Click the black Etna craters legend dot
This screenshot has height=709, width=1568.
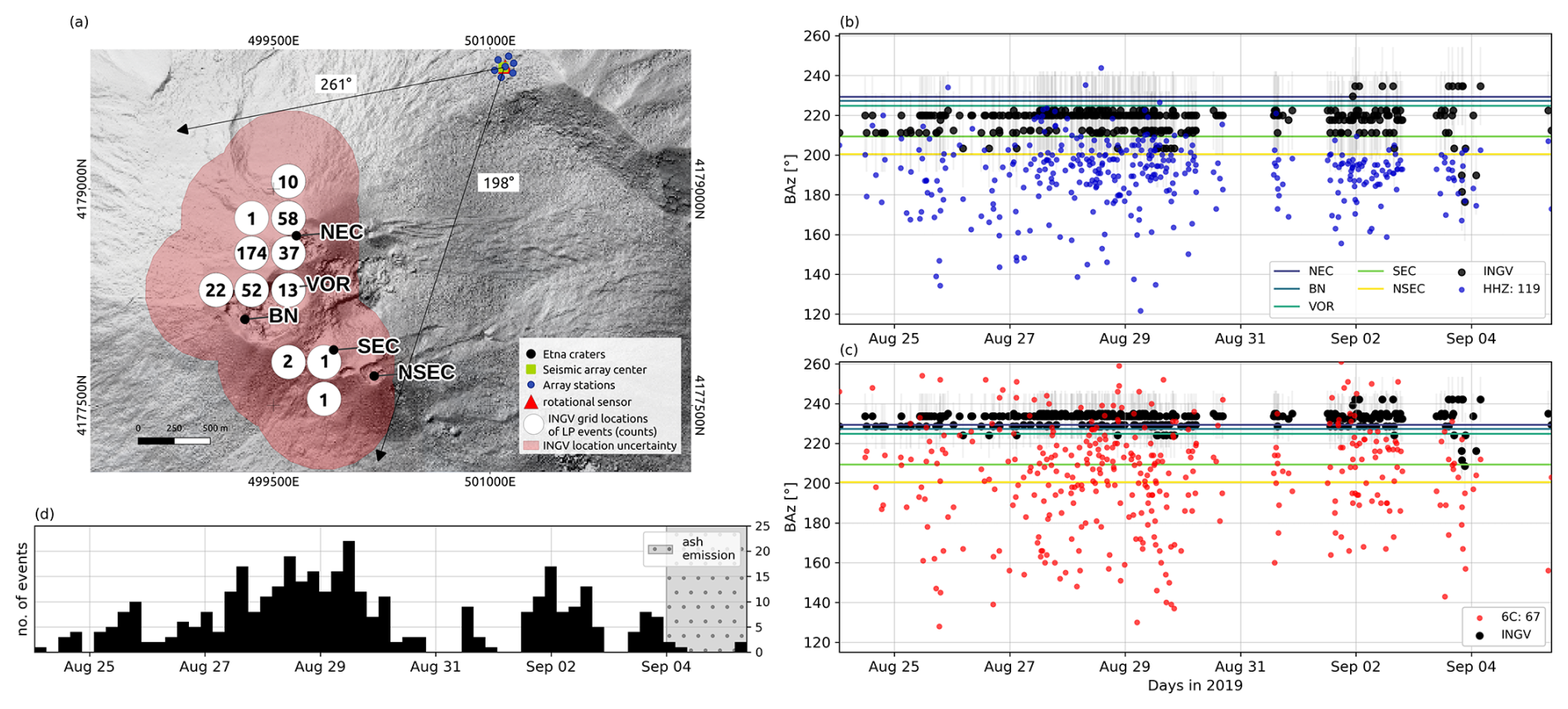(x=531, y=354)
